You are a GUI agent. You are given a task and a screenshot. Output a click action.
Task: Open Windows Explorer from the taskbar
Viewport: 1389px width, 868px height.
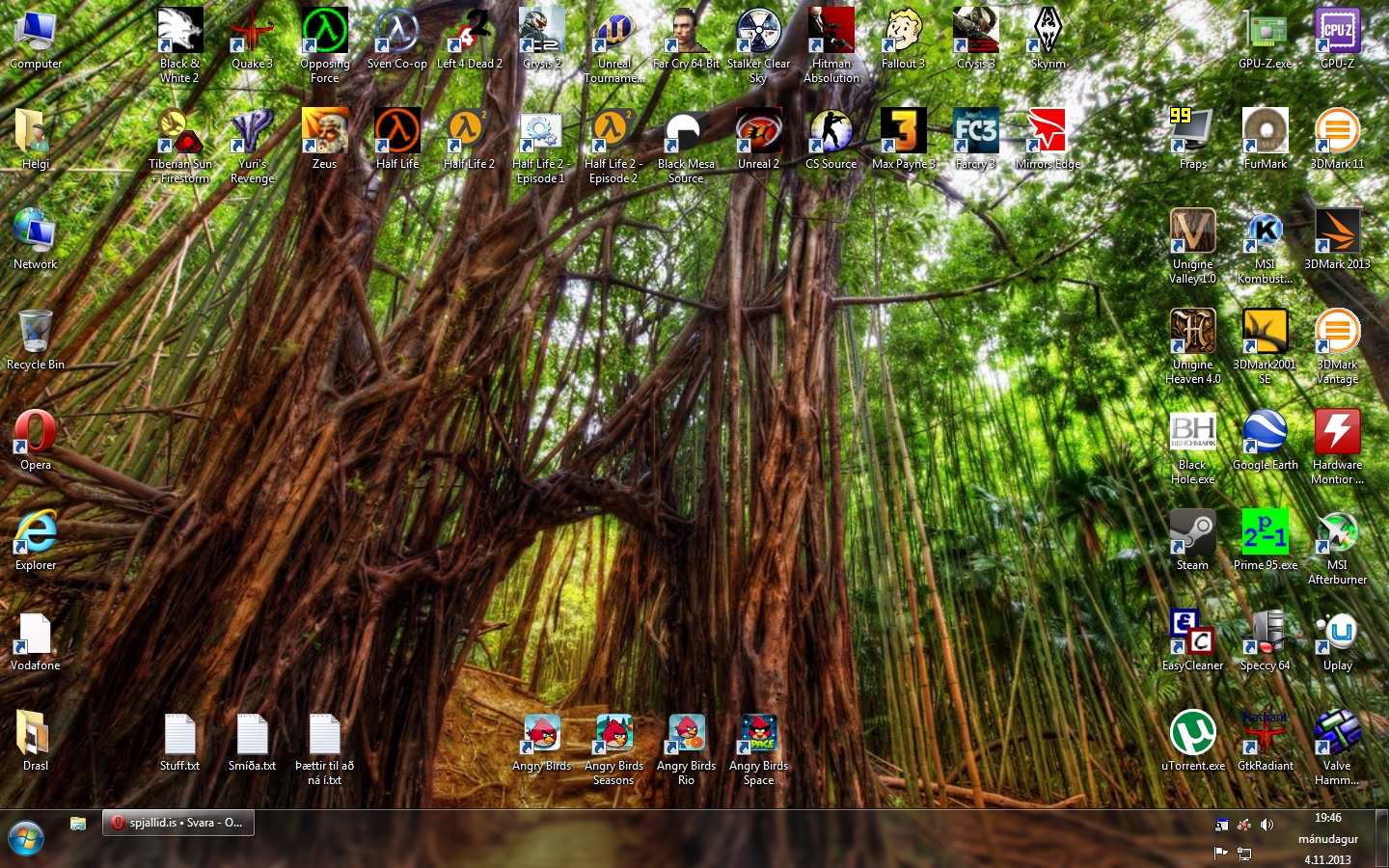point(78,823)
